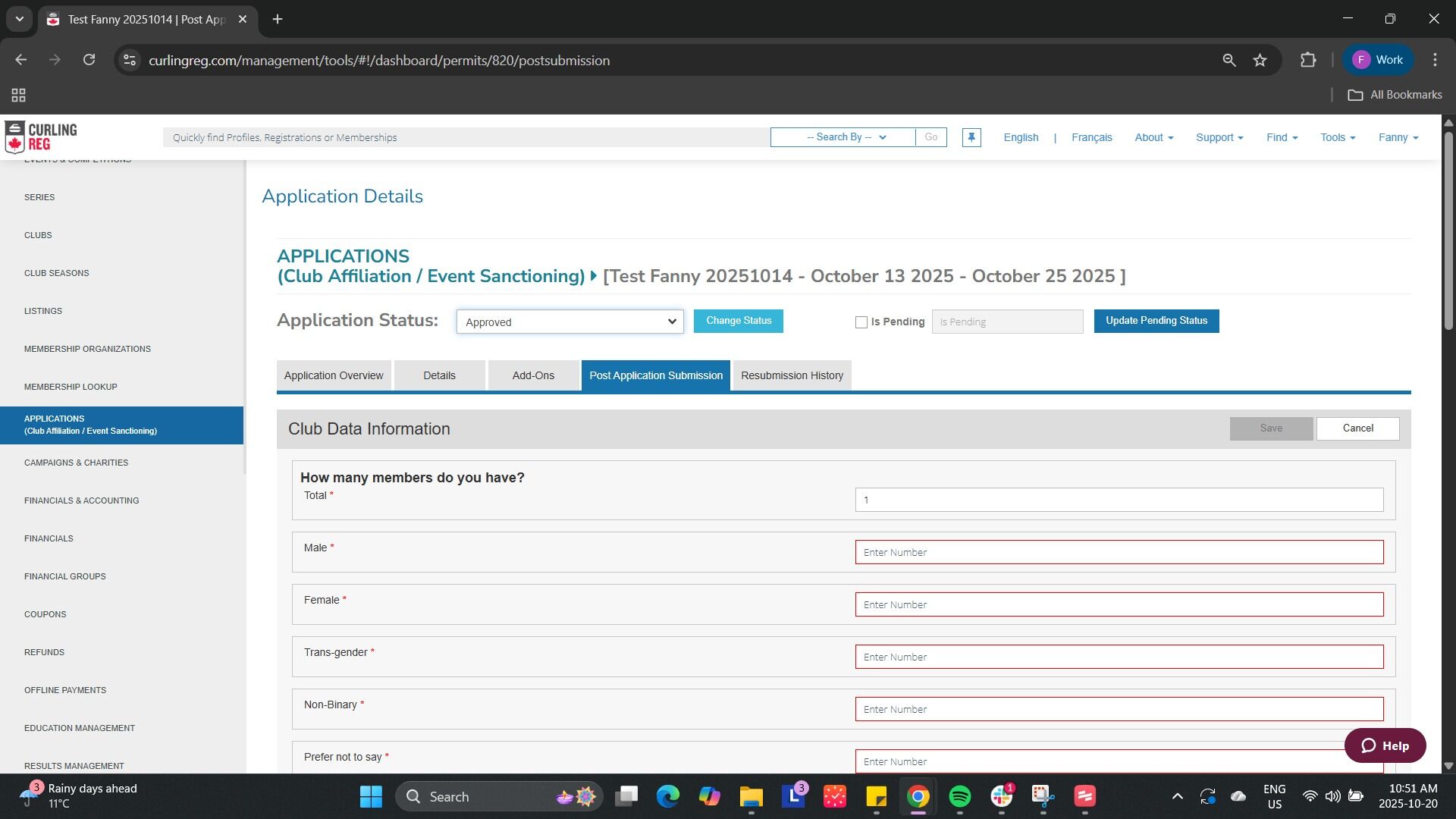Open the Application Overview tab

point(334,375)
